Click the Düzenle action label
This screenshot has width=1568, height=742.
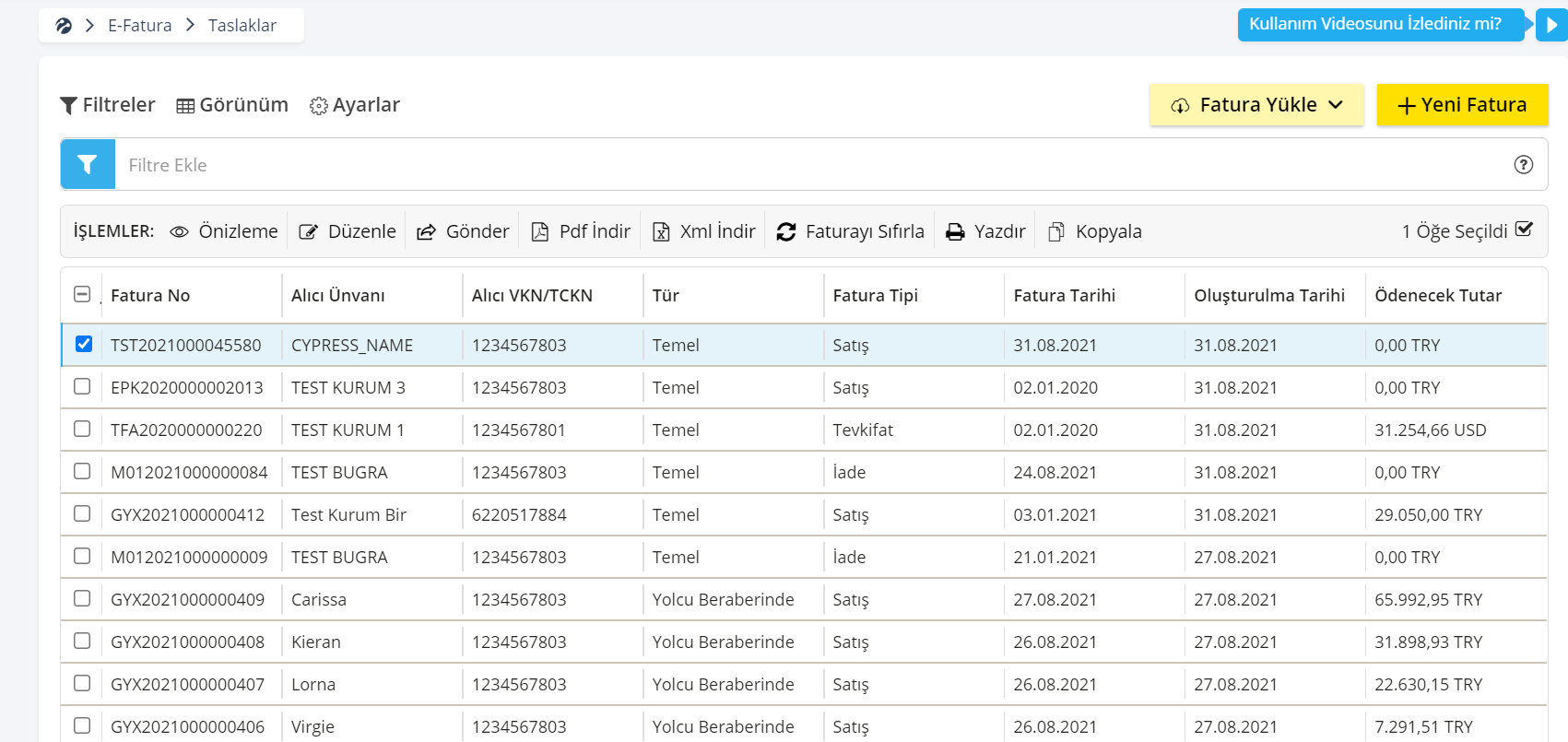pos(362,231)
